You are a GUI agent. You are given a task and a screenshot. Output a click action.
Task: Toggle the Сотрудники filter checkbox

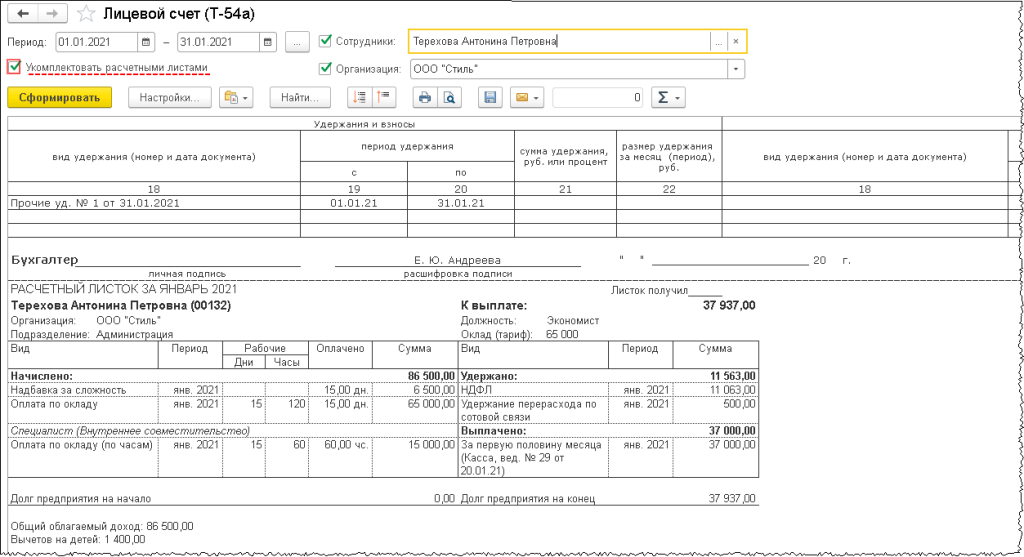coord(325,41)
